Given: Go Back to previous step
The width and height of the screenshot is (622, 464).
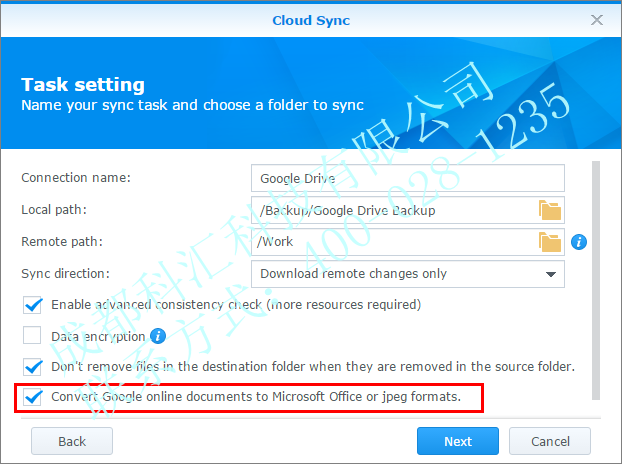Looking at the screenshot, I should click(x=72, y=441).
